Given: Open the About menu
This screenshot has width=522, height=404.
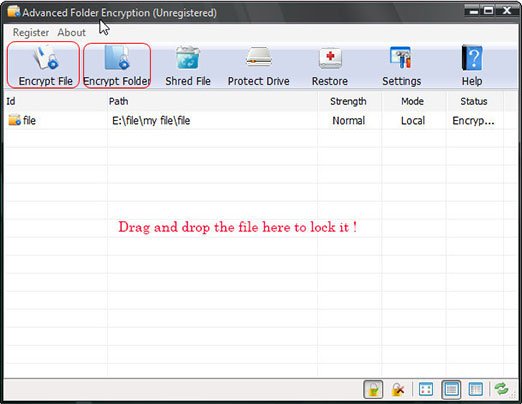Looking at the screenshot, I should [71, 32].
